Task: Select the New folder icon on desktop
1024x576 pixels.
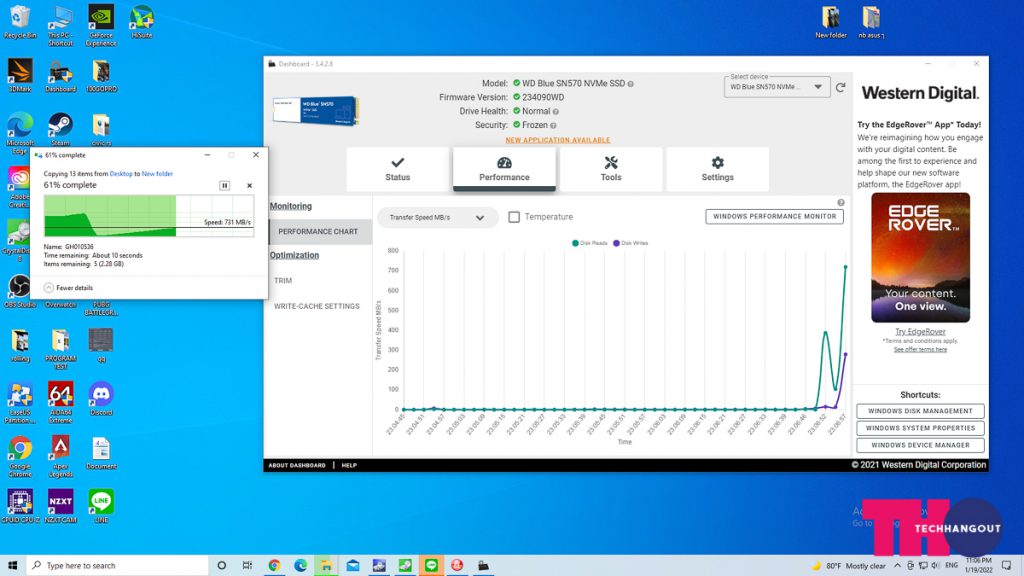Action: tap(831, 23)
